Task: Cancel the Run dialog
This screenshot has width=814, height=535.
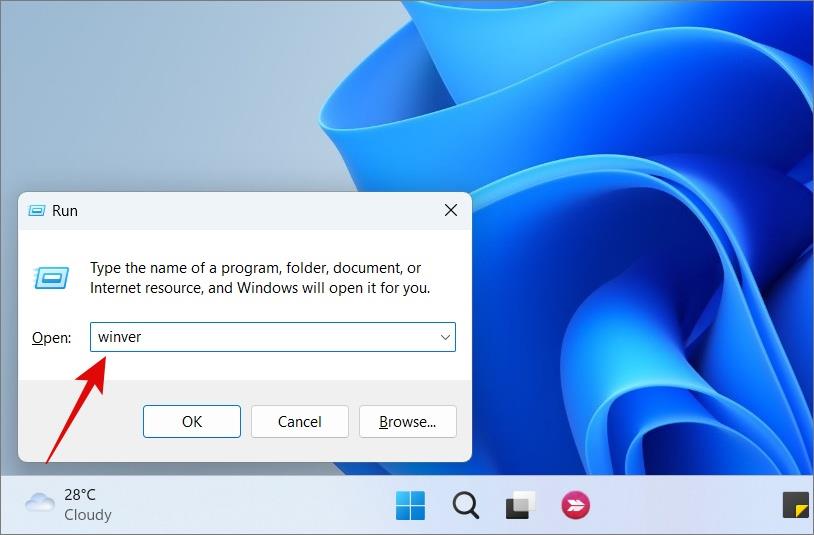Action: click(300, 421)
